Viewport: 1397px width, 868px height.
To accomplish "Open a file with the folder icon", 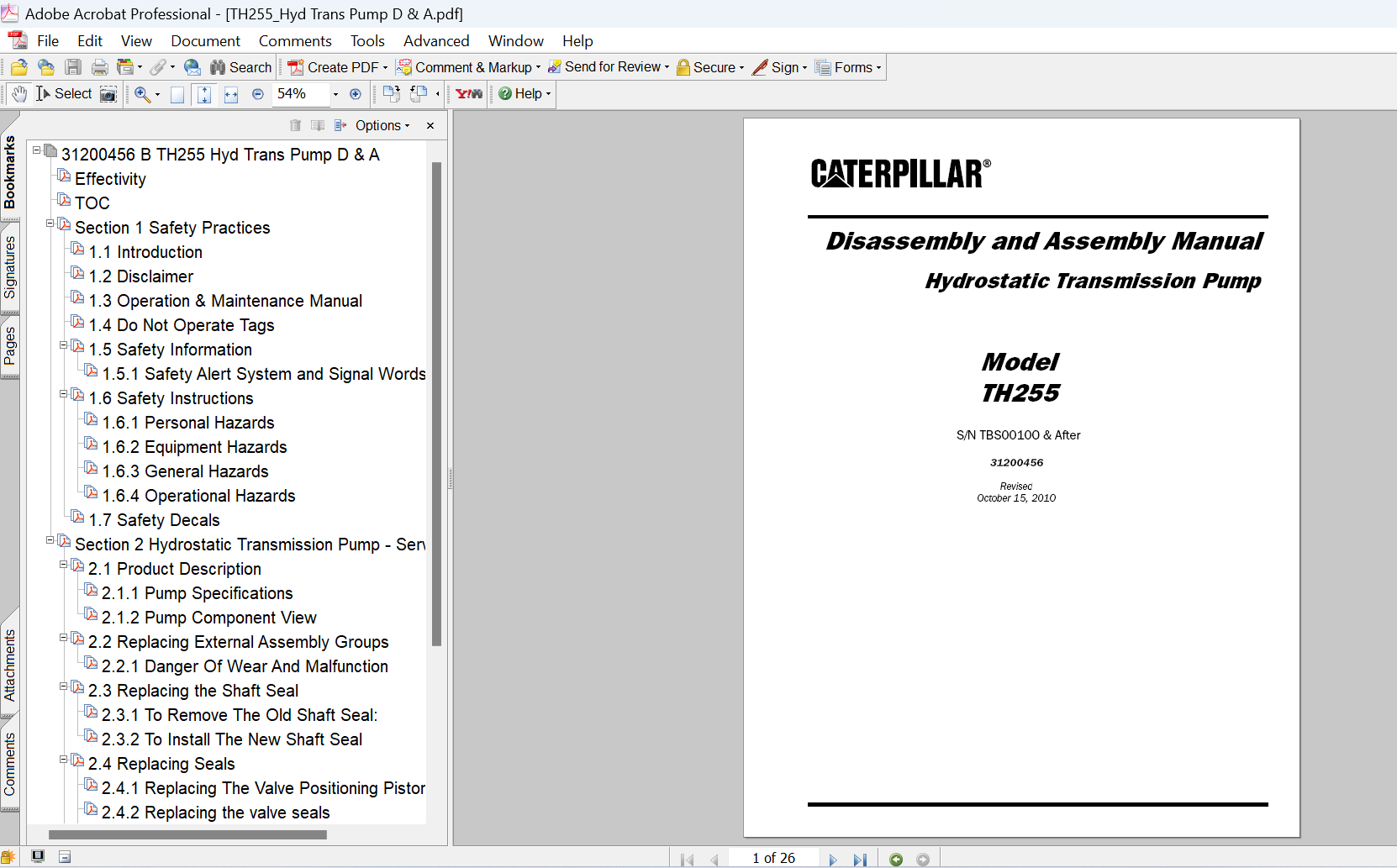I will click(x=19, y=67).
